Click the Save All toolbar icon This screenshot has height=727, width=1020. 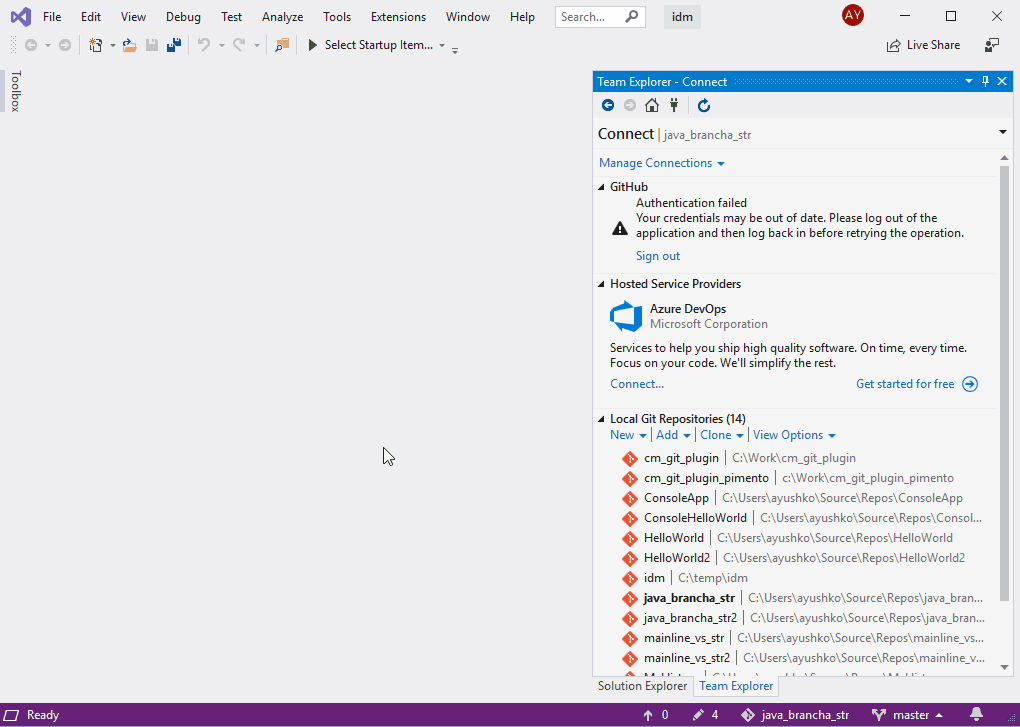pos(174,45)
